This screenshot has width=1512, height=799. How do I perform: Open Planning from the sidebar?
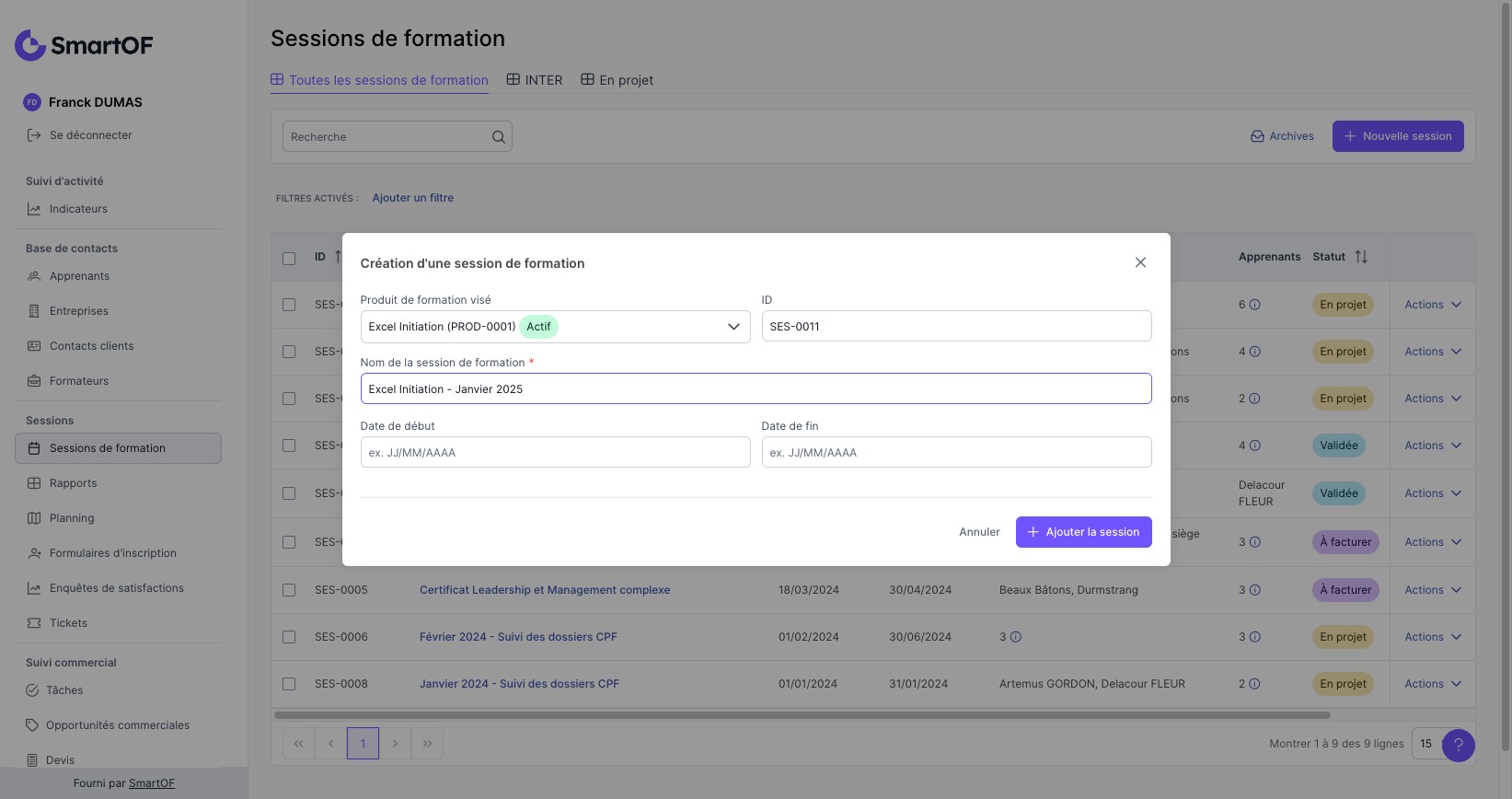coord(72,518)
